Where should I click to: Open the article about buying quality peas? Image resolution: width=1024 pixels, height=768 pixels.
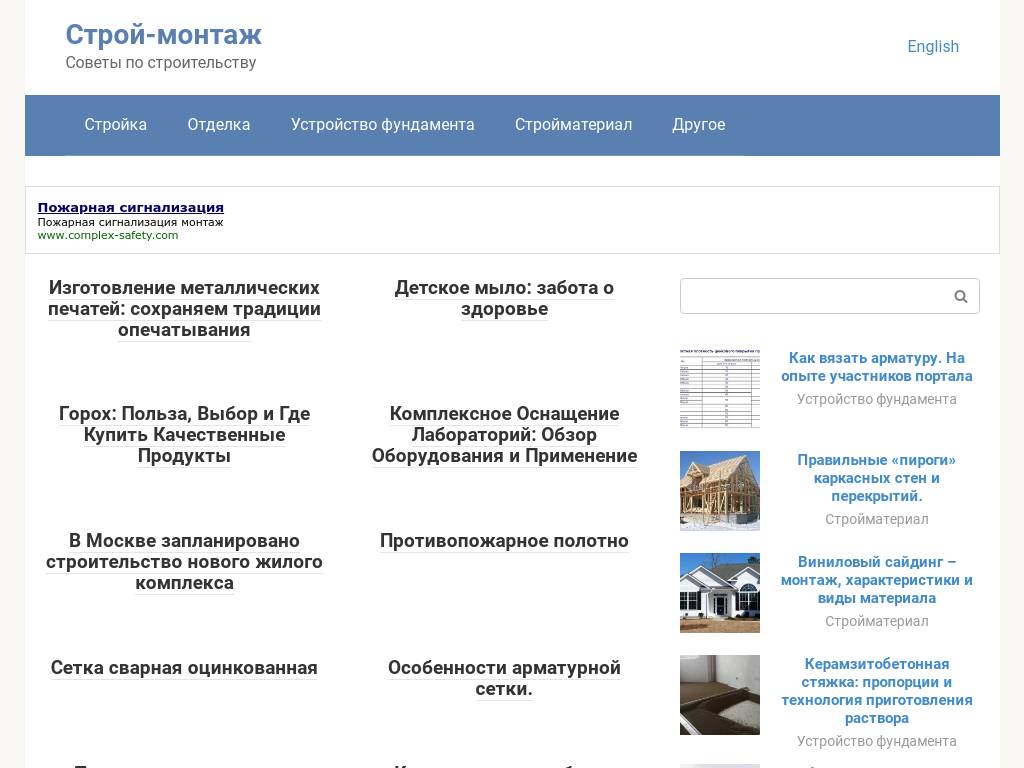click(x=184, y=435)
